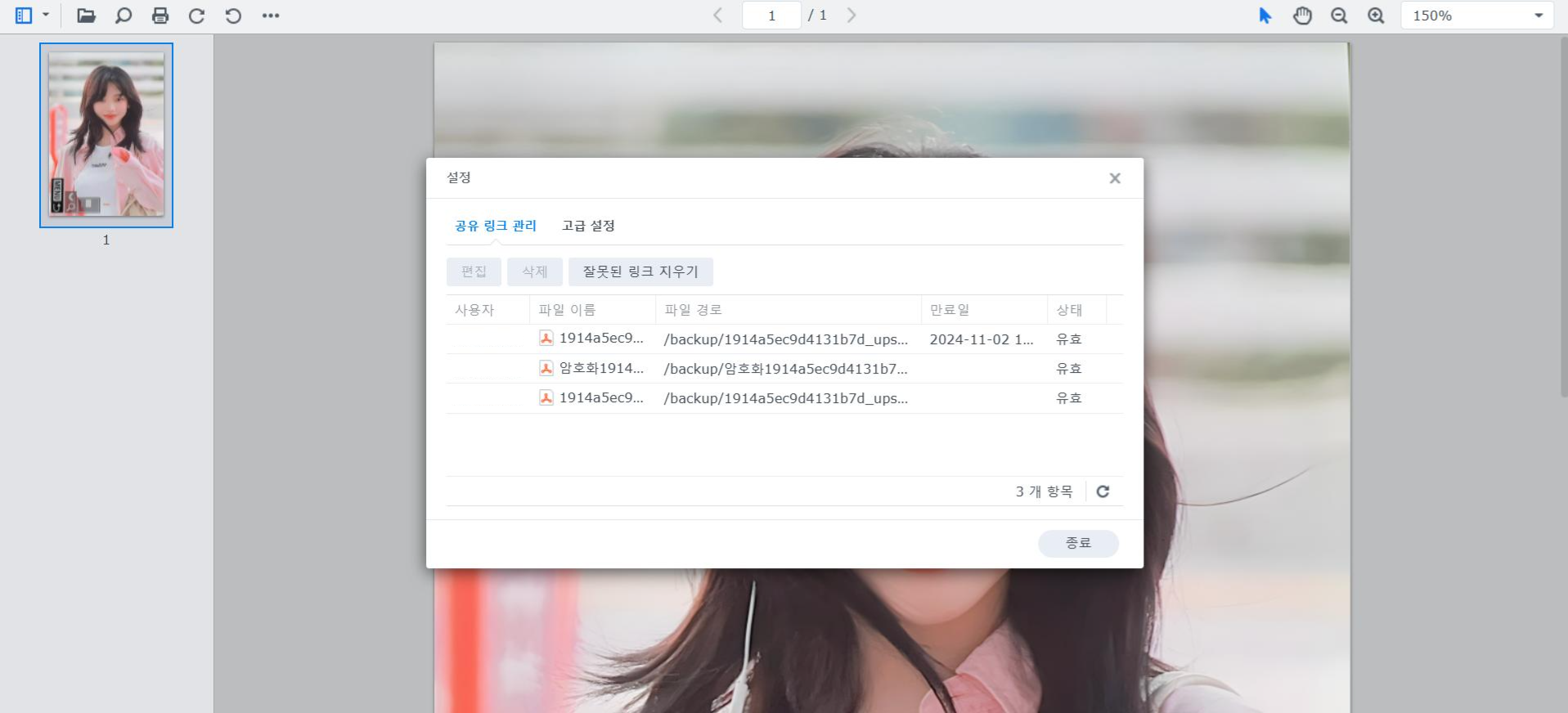The image size is (1568, 713).
Task: Click the open file folder icon
Action: pyautogui.click(x=86, y=16)
